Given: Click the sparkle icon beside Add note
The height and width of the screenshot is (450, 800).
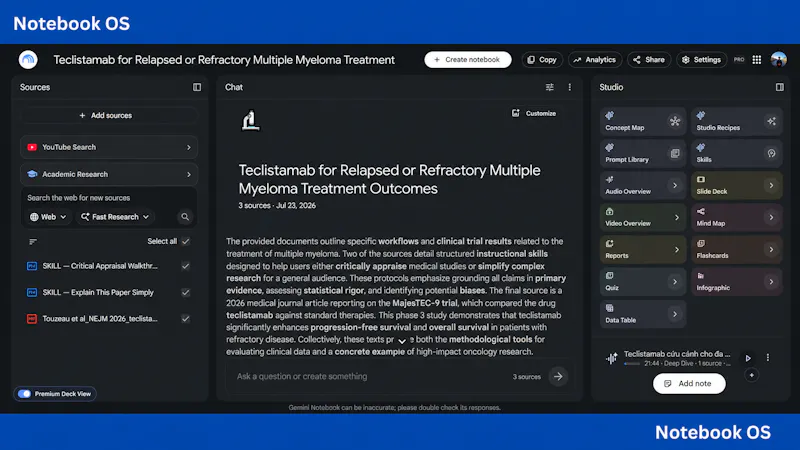Looking at the screenshot, I should [x=752, y=375].
